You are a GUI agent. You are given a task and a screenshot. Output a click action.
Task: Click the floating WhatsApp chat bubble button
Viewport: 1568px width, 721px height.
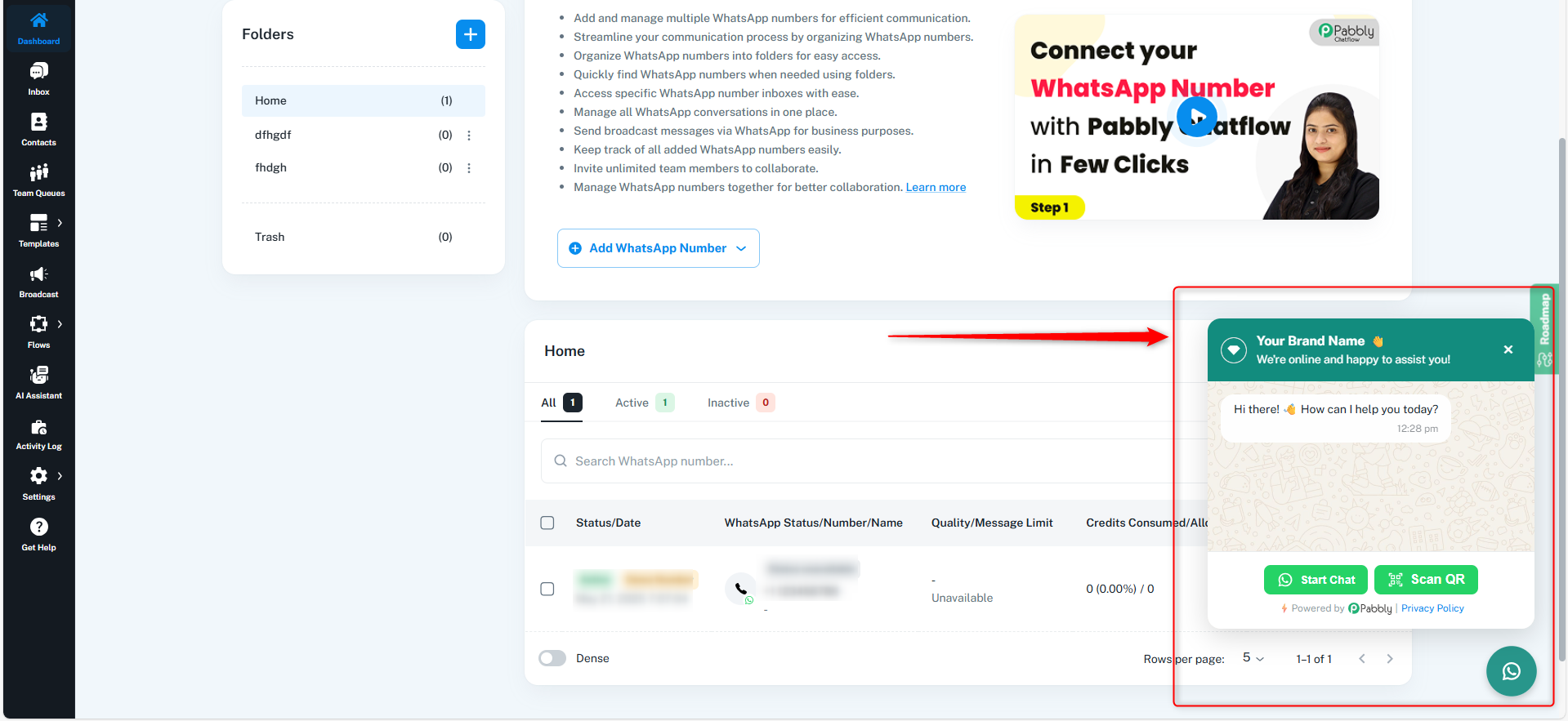[x=1511, y=671]
